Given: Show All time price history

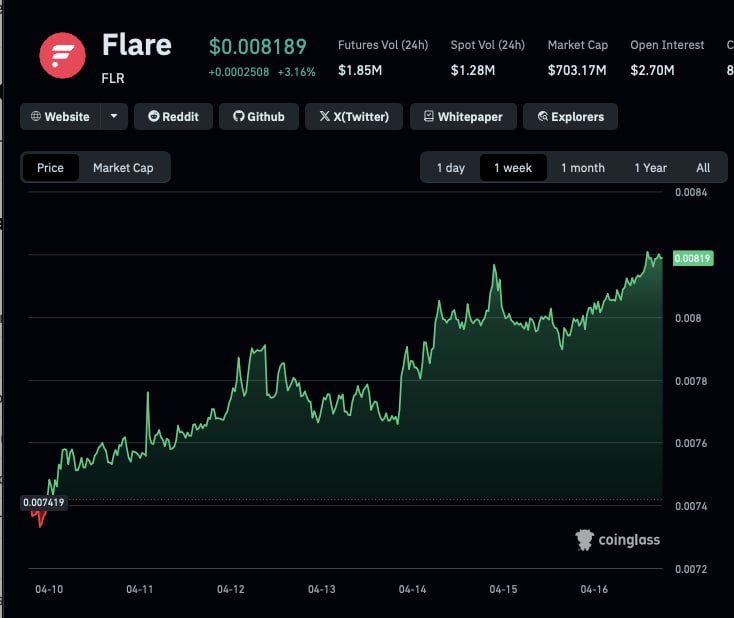Looking at the screenshot, I should click(703, 168).
